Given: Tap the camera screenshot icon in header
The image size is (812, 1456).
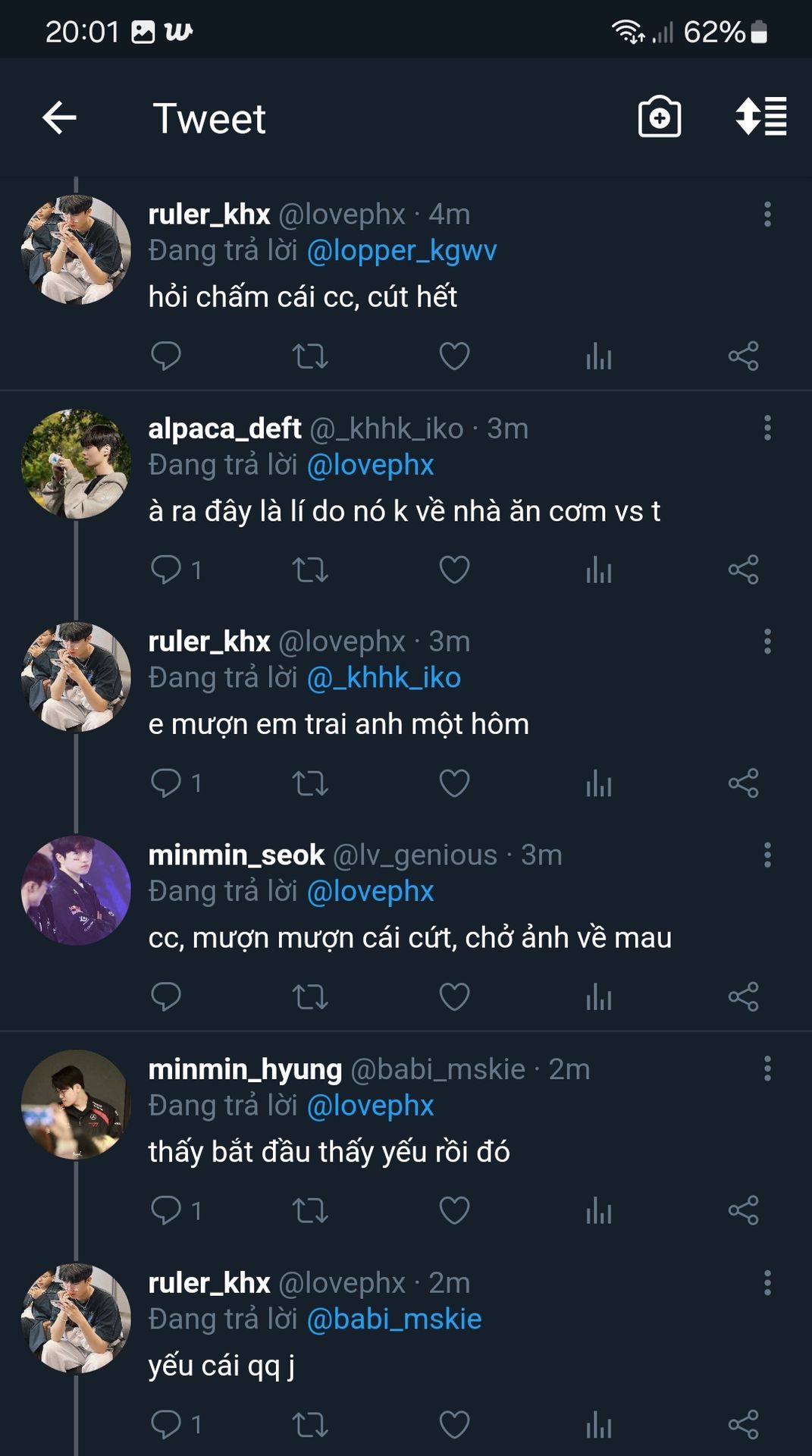Looking at the screenshot, I should pos(660,118).
